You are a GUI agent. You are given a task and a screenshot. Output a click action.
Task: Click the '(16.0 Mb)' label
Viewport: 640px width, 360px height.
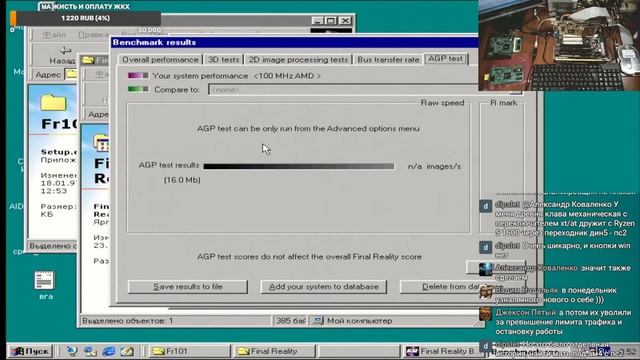point(182,180)
